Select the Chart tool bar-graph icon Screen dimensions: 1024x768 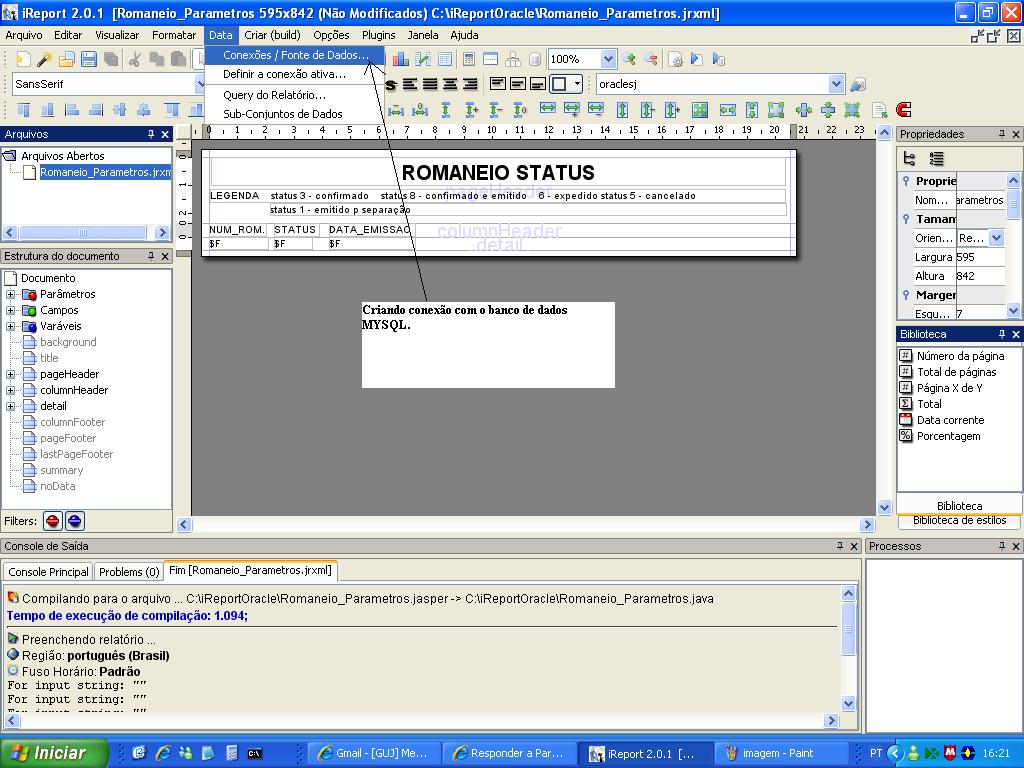401,59
